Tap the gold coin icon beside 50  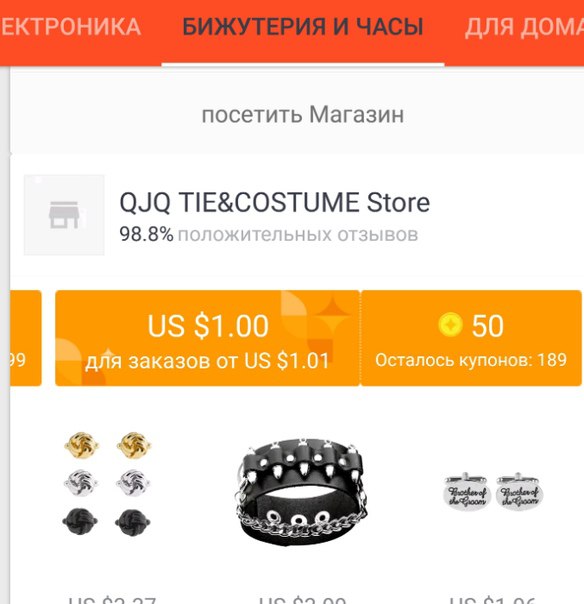450,325
